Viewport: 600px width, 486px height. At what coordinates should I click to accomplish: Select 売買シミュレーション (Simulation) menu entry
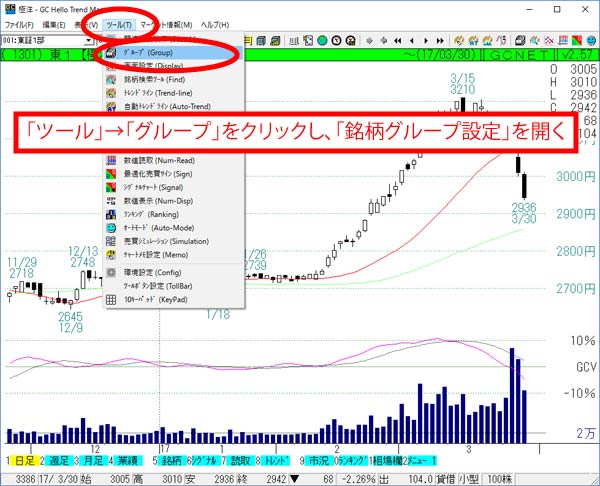[x=174, y=241]
